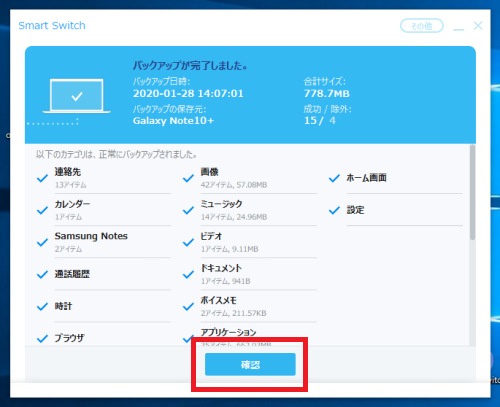The image size is (500, 407).
Task: Close the Smart Switch window
Action: tap(478, 26)
